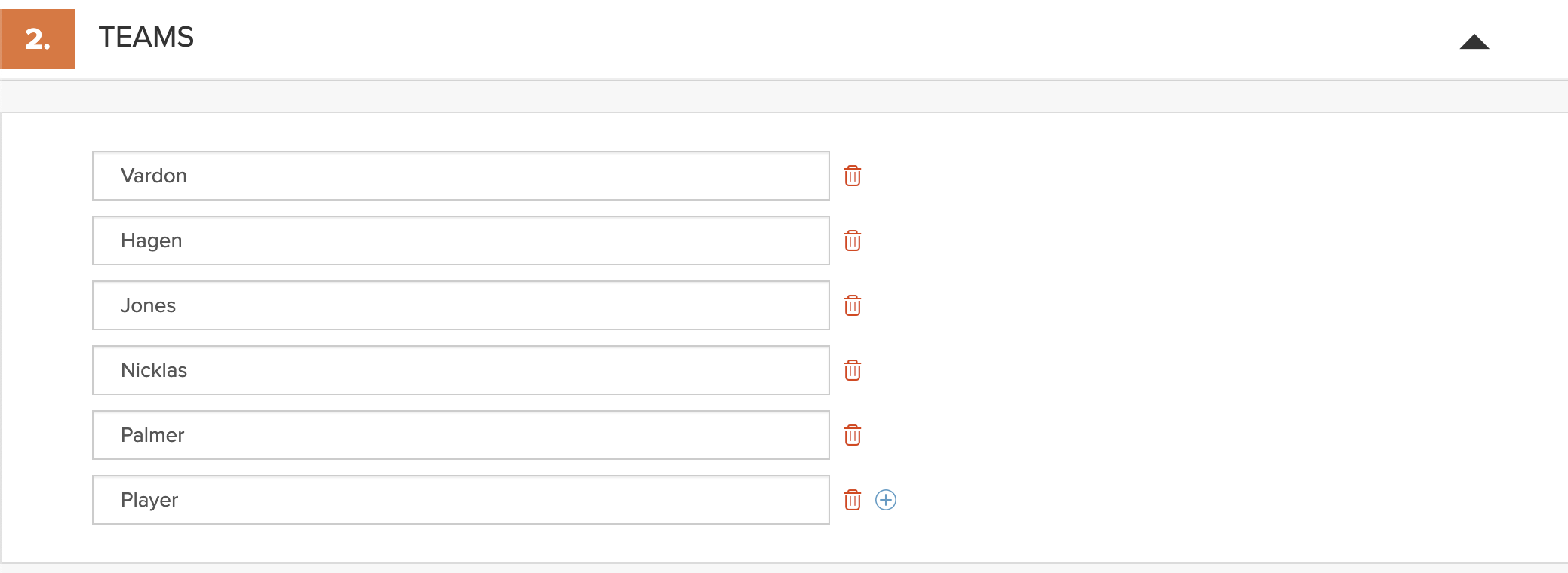
Task: Select the Nicklas team name field
Action: [x=461, y=370]
